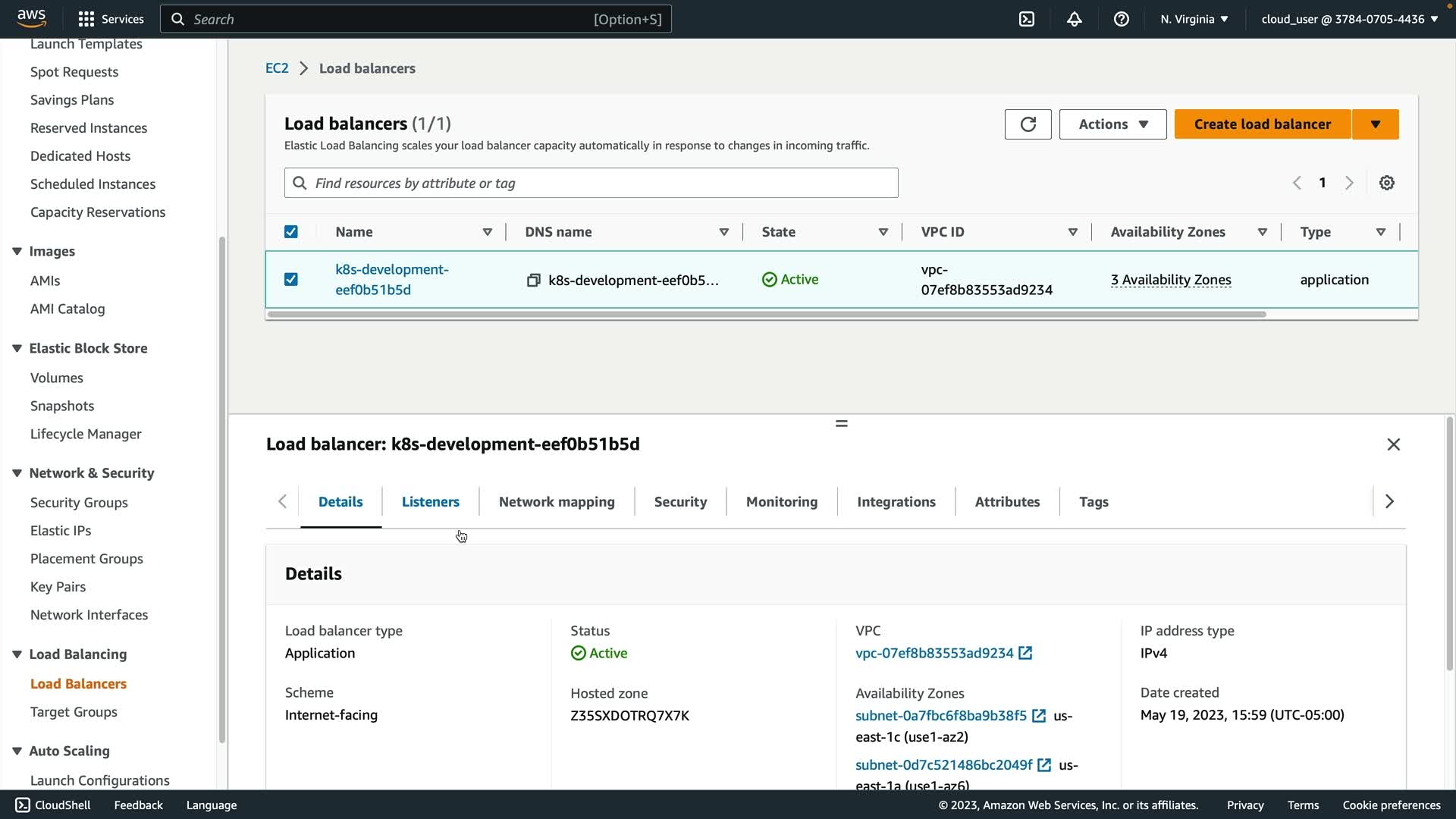
Task: Switch to the Listeners tab
Action: (430, 502)
